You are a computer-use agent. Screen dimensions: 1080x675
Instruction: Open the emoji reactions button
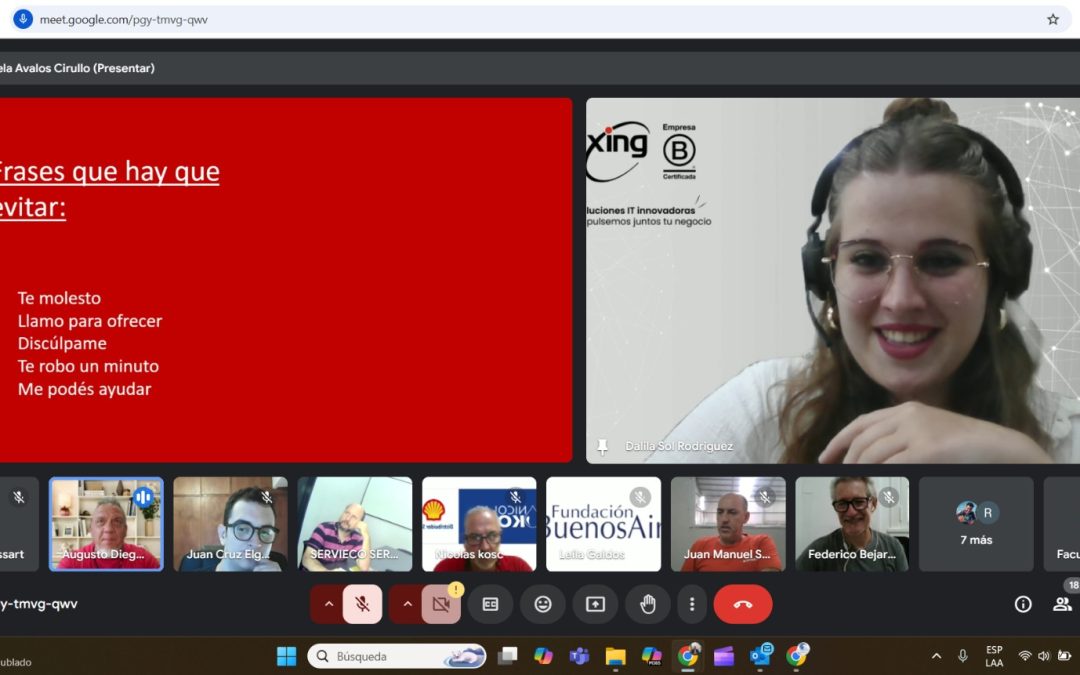point(543,604)
